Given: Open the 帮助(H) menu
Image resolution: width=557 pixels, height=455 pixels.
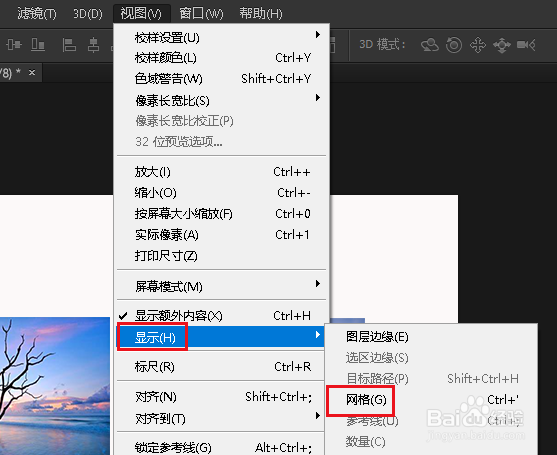Looking at the screenshot, I should click(x=261, y=13).
